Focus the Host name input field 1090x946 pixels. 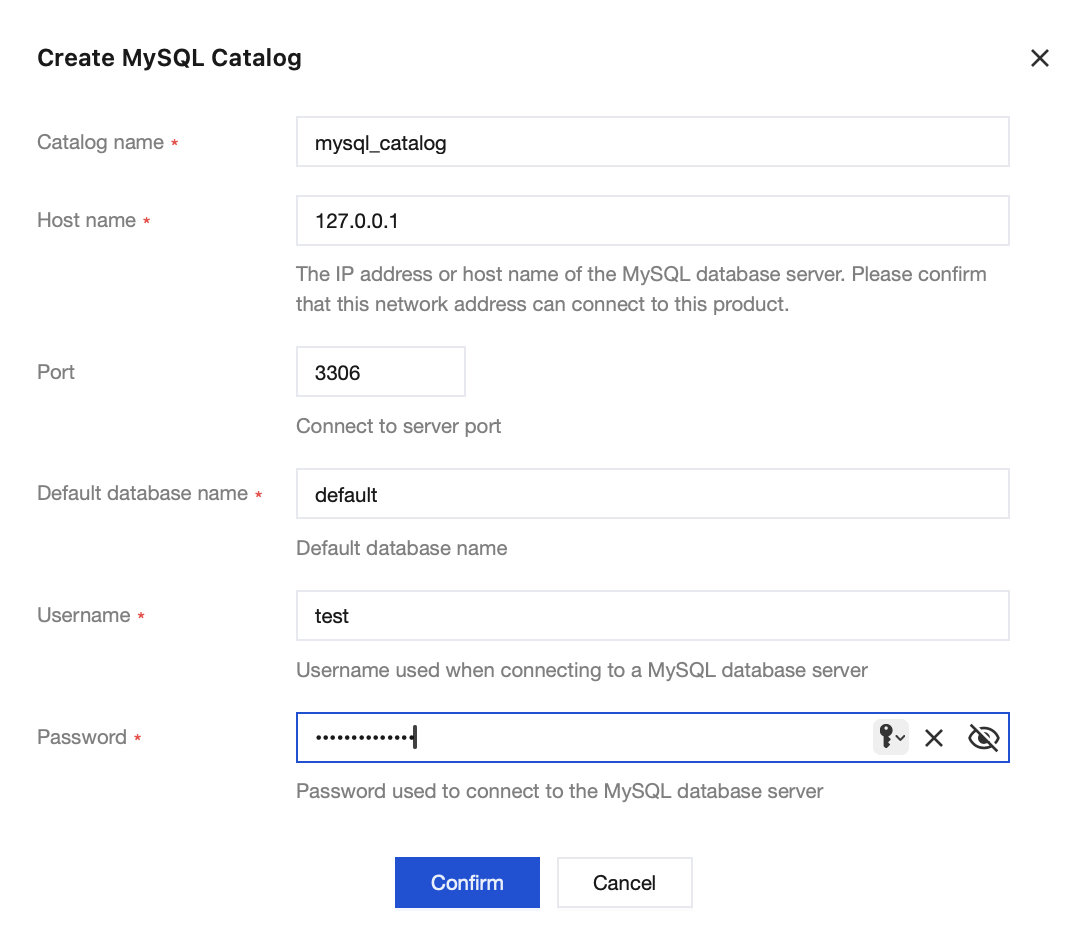tap(653, 220)
